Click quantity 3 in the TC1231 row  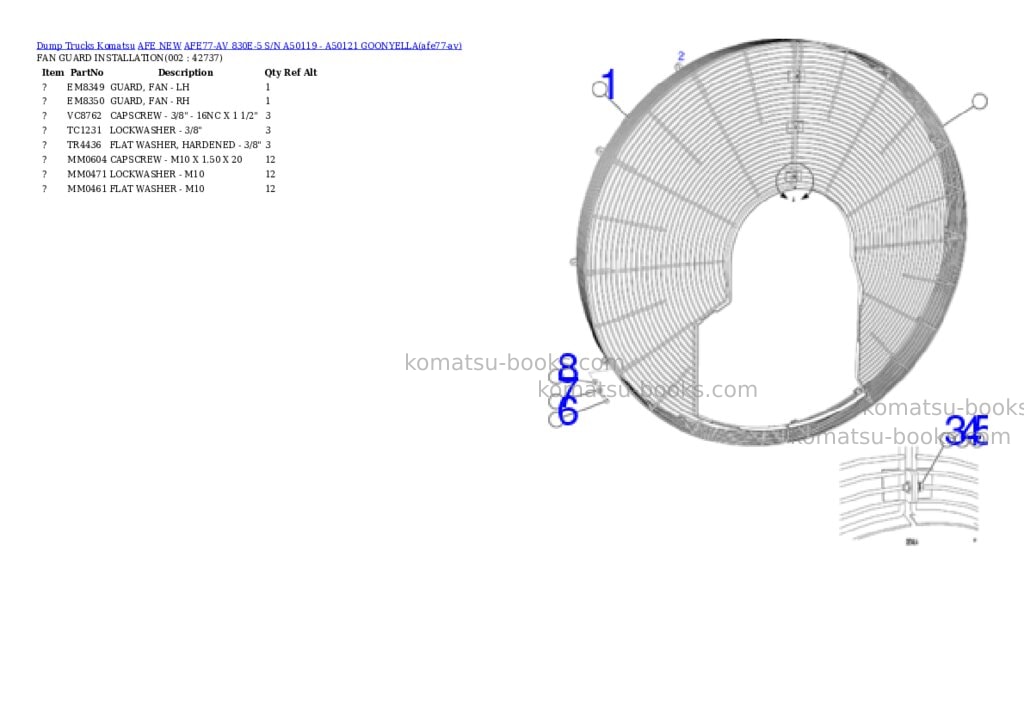coord(268,131)
